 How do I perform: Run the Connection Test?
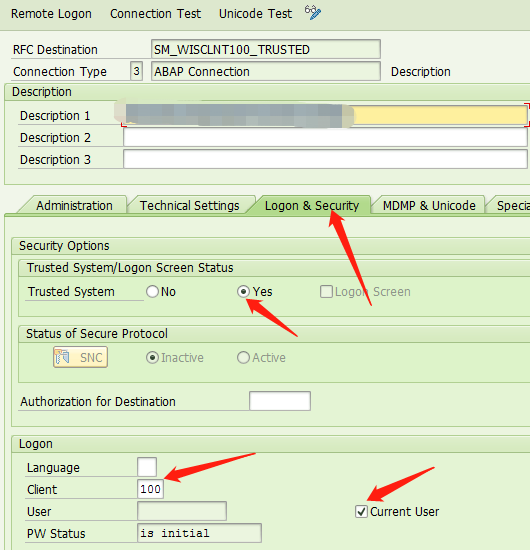(x=155, y=14)
